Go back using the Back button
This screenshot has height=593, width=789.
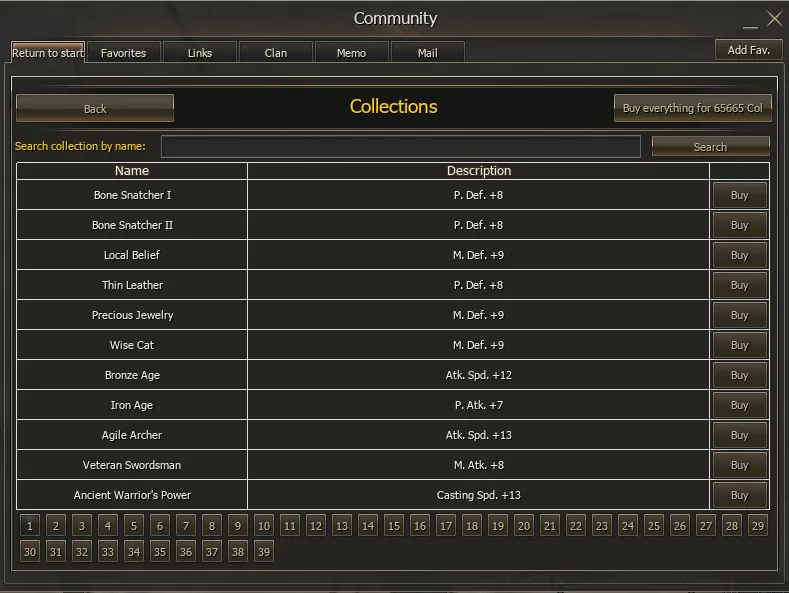pos(95,108)
